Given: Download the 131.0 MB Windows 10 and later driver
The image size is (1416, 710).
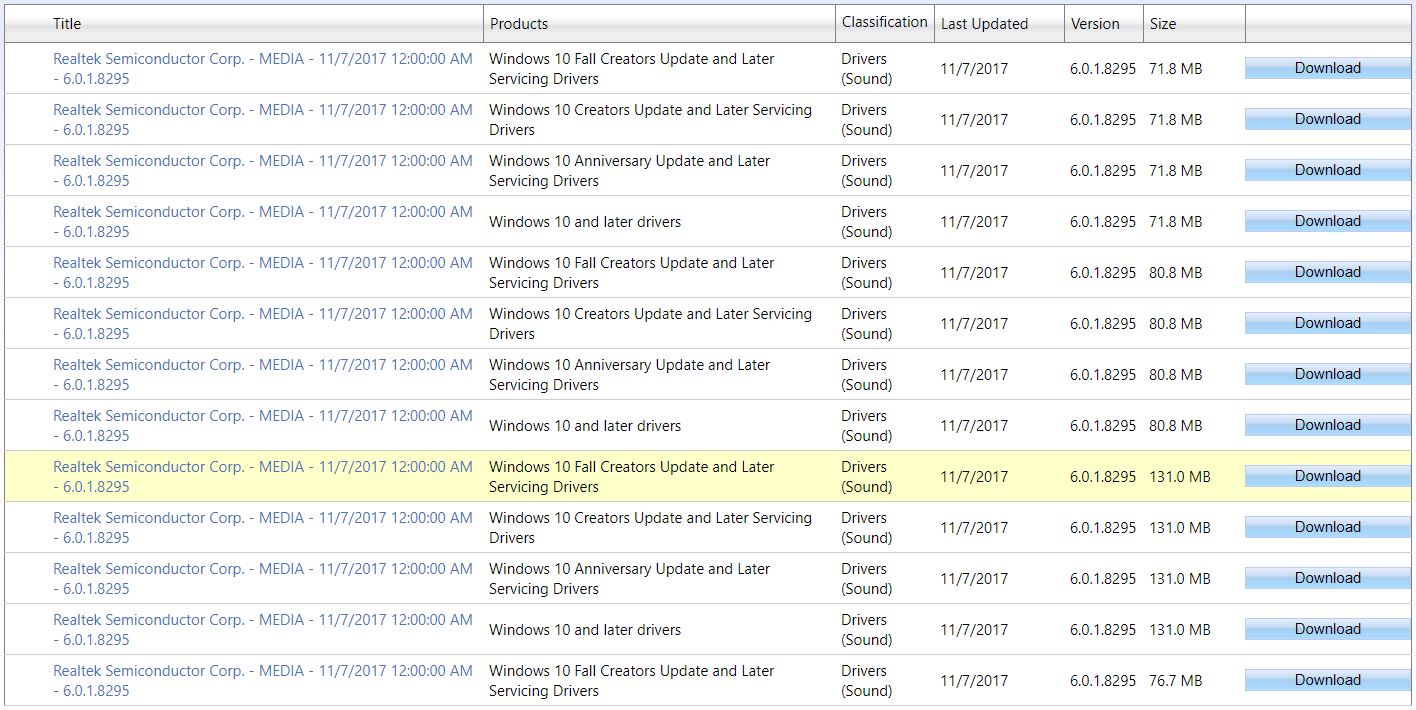Looking at the screenshot, I should [x=1327, y=629].
